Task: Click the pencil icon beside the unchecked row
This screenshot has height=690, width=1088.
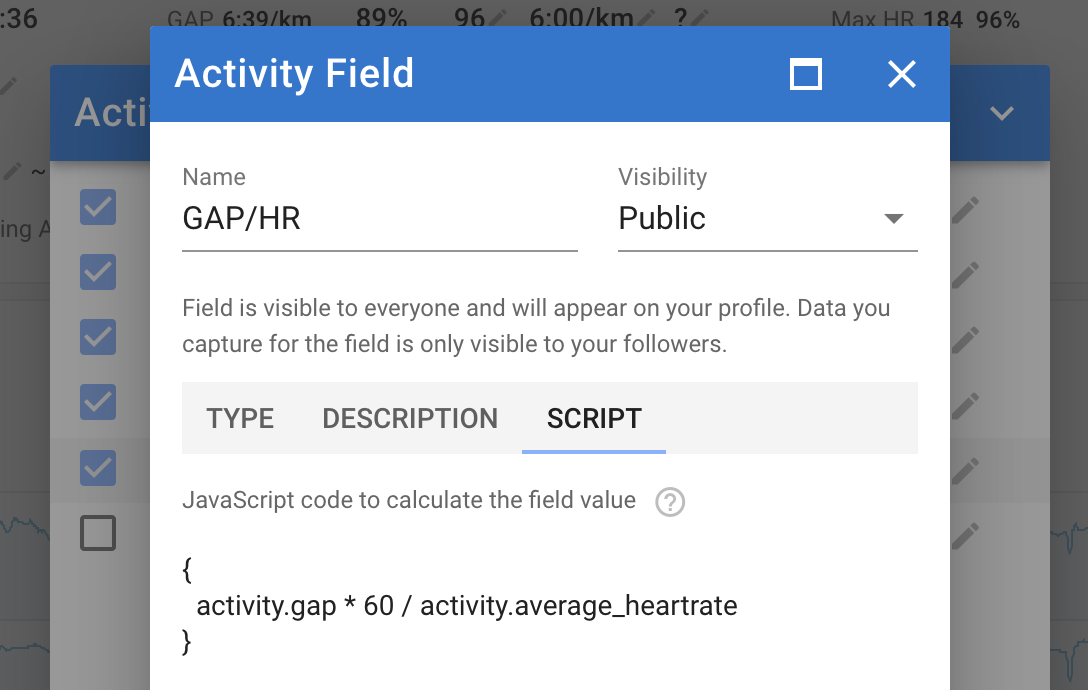Action: coord(965,535)
